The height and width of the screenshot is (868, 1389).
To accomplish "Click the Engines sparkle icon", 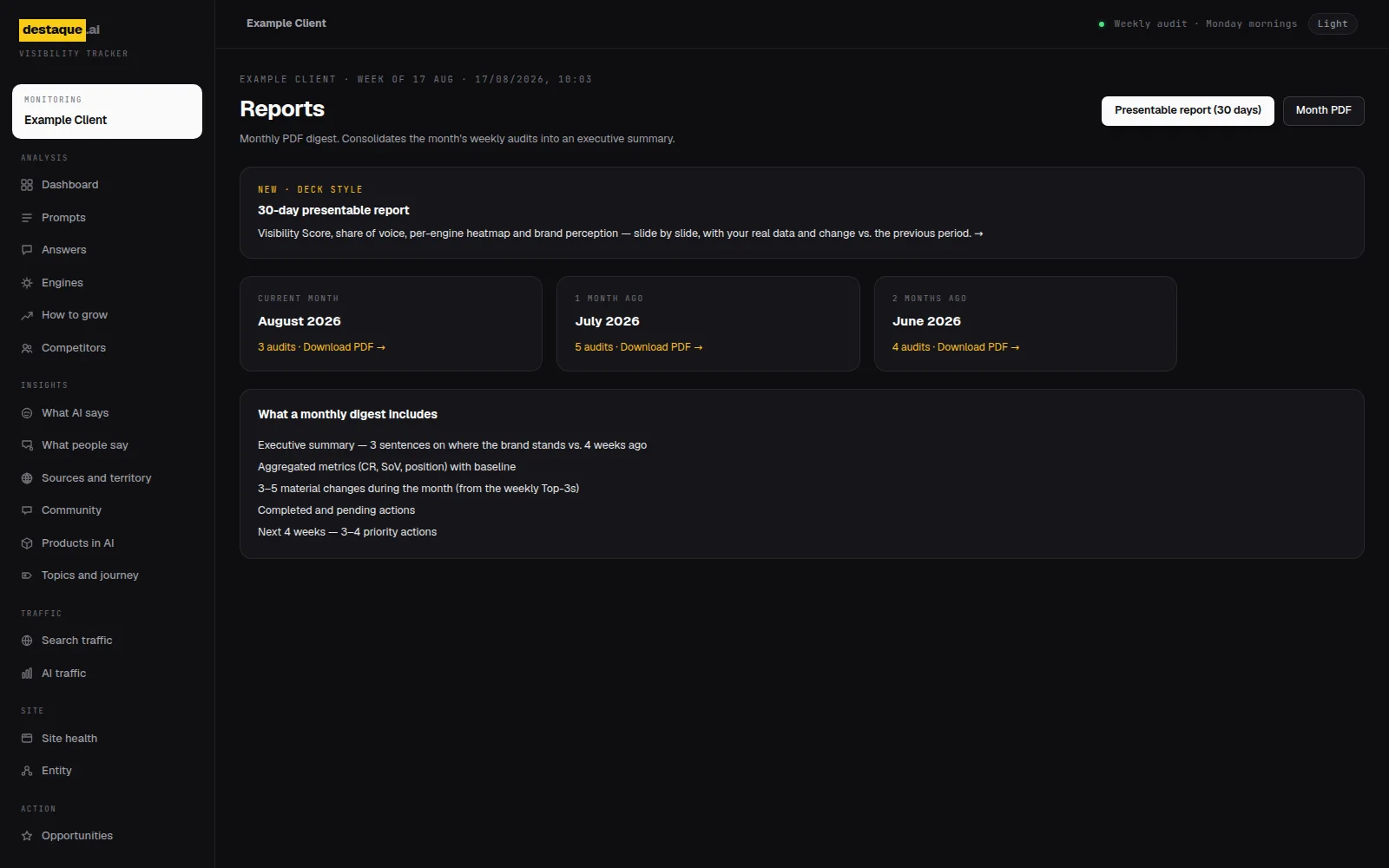I will click(27, 283).
